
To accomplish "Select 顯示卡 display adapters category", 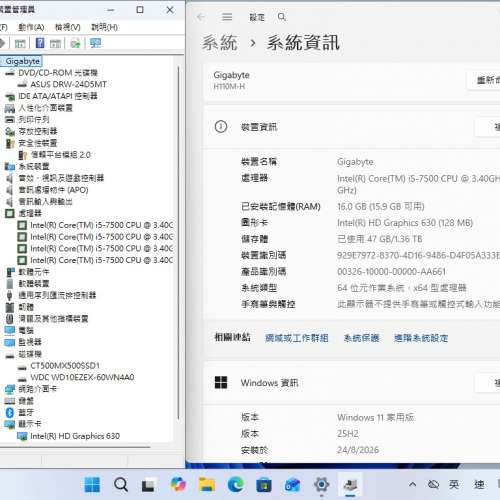I will [x=30, y=424].
